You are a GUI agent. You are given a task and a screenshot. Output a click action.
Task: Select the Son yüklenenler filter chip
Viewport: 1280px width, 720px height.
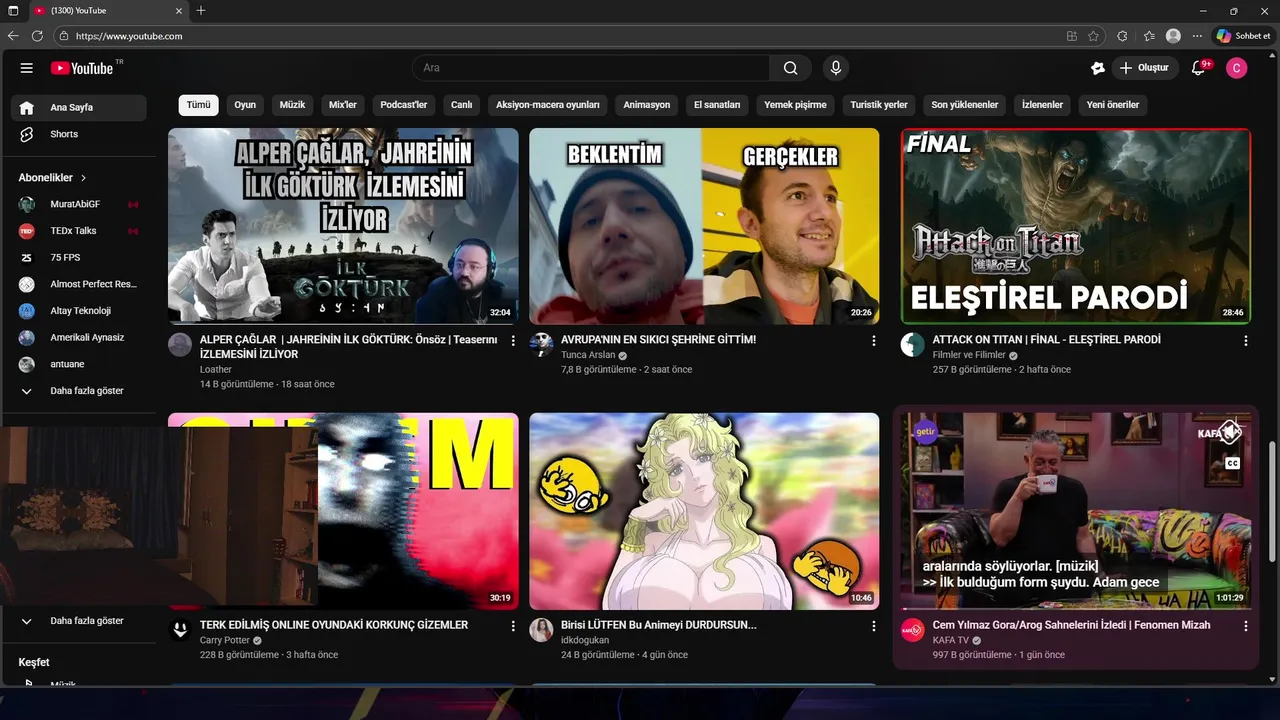(965, 105)
